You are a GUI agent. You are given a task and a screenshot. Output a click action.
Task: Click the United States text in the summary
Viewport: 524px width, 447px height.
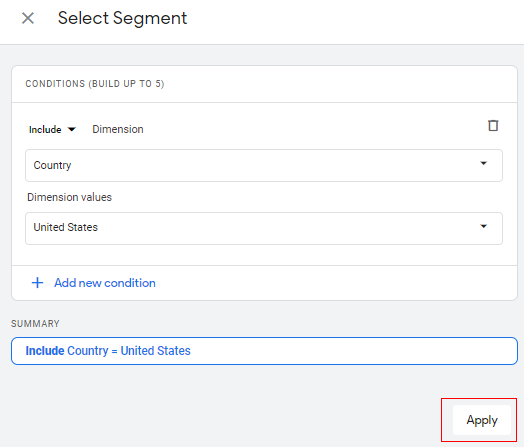tap(155, 351)
